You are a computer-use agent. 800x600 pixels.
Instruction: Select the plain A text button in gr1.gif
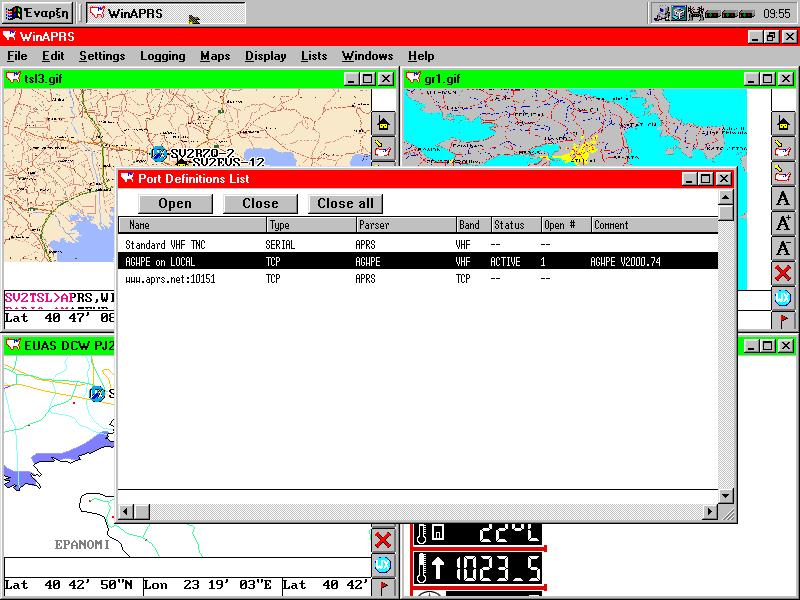click(783, 198)
